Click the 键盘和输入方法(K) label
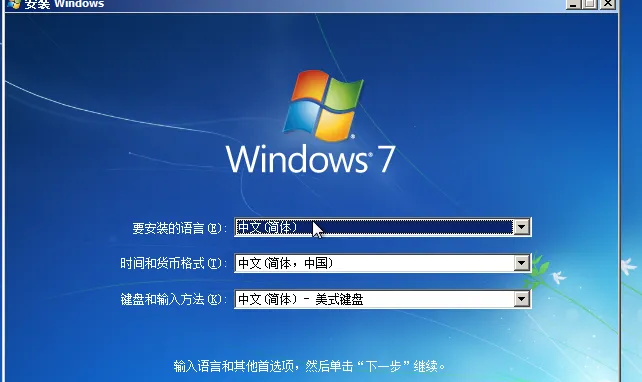The height and width of the screenshot is (382, 642). [x=173, y=299]
